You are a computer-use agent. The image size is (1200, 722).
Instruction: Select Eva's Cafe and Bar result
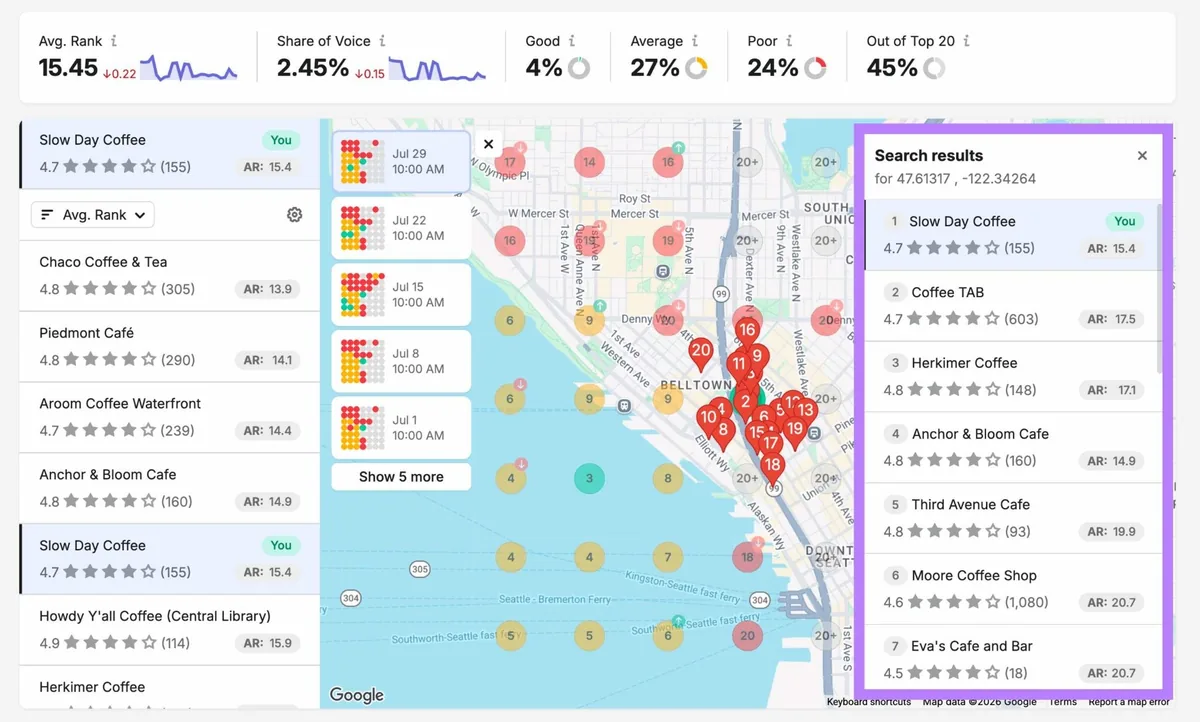[x=1009, y=658]
